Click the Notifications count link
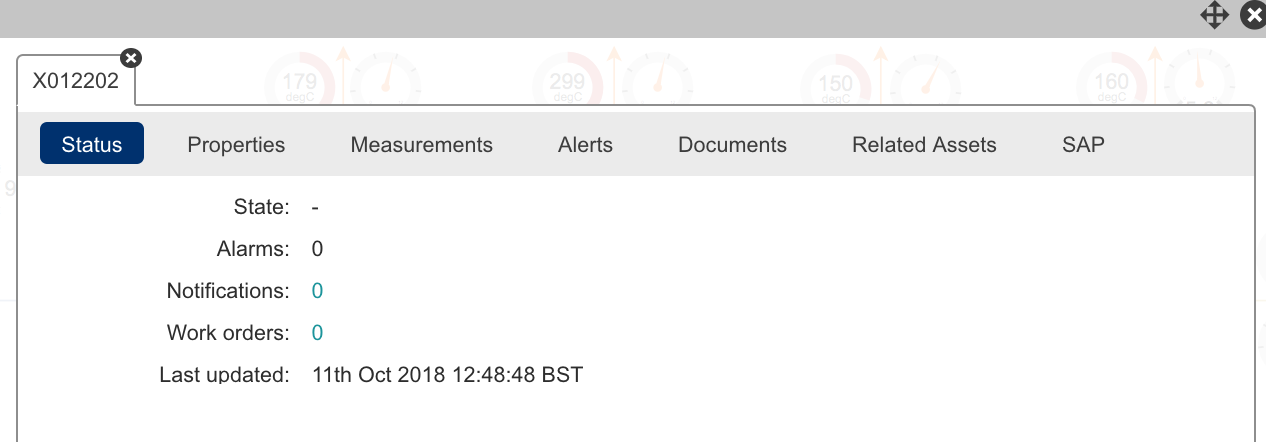The width and height of the screenshot is (1266, 442). pyautogui.click(x=318, y=291)
